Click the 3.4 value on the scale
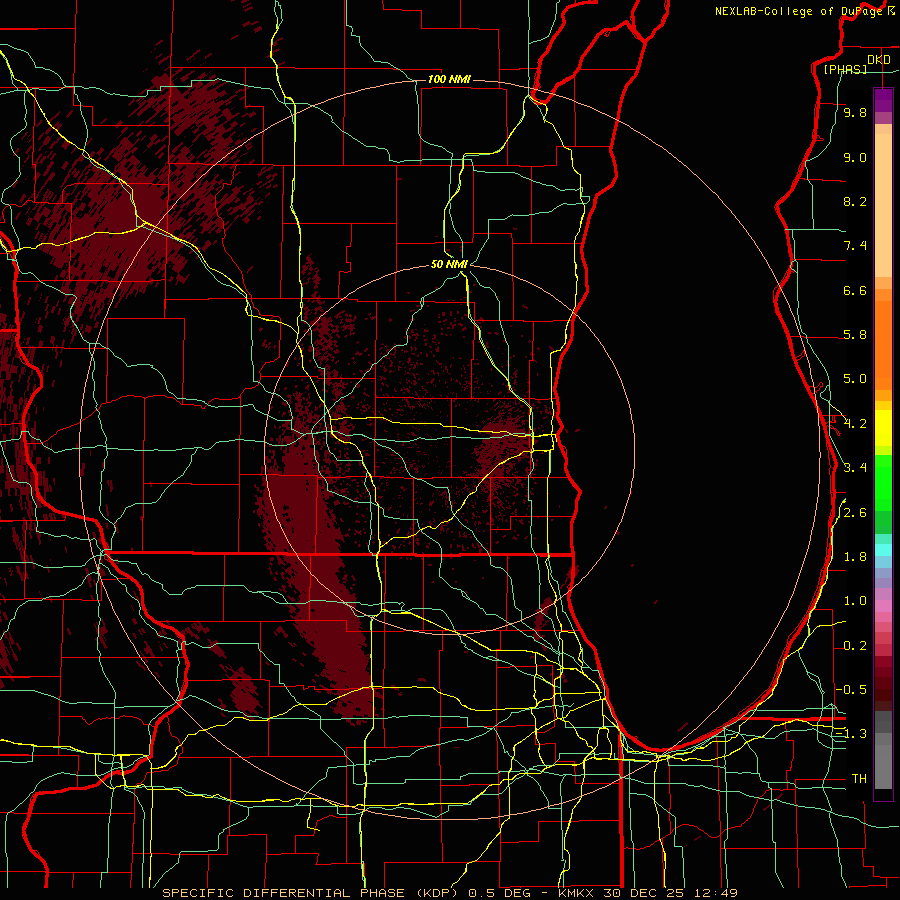The width and height of the screenshot is (900, 900). tap(855, 468)
